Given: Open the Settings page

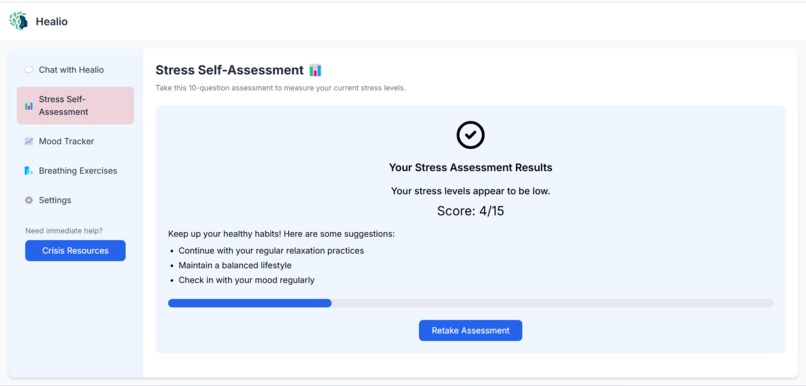Looking at the screenshot, I should 76,200.
